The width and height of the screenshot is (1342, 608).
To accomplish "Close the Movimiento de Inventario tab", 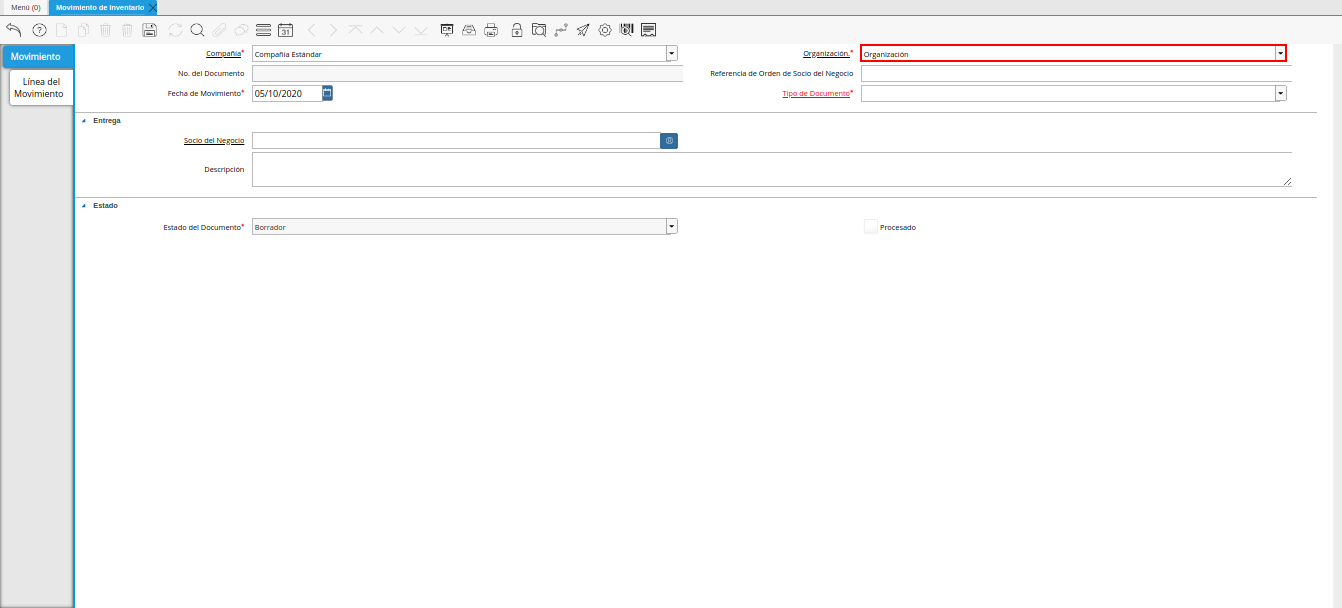I will point(152,7).
